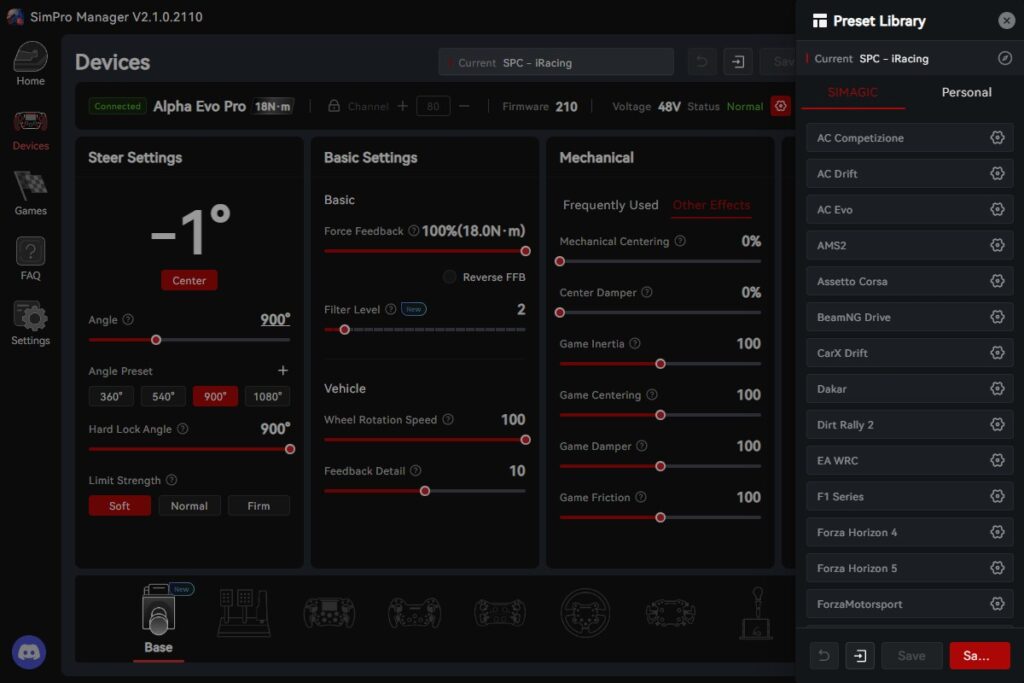Switch to Frequently Used effects tab

point(610,205)
